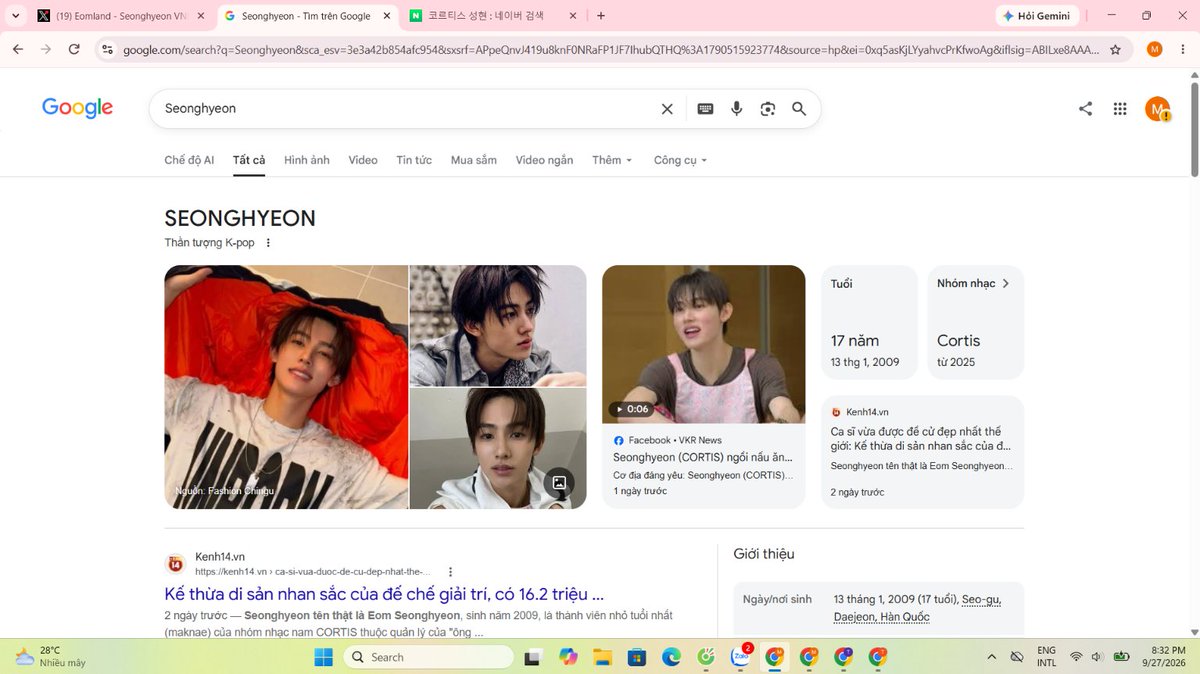Switch to the Naver 코르티스 성현 tab
Viewport: 1200px width, 674px height.
(x=488, y=16)
